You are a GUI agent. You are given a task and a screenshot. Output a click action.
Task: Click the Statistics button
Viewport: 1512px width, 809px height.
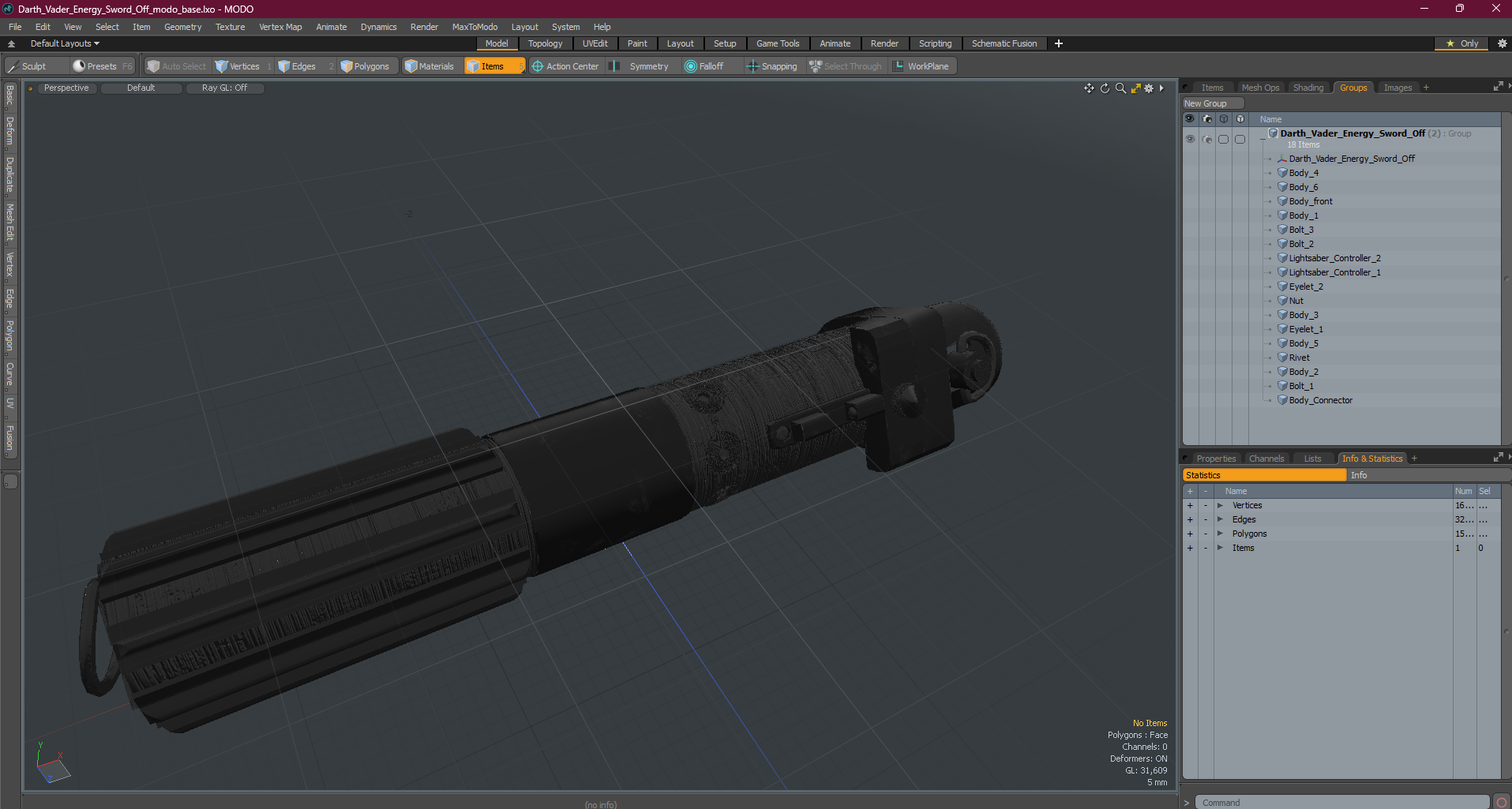tap(1264, 475)
